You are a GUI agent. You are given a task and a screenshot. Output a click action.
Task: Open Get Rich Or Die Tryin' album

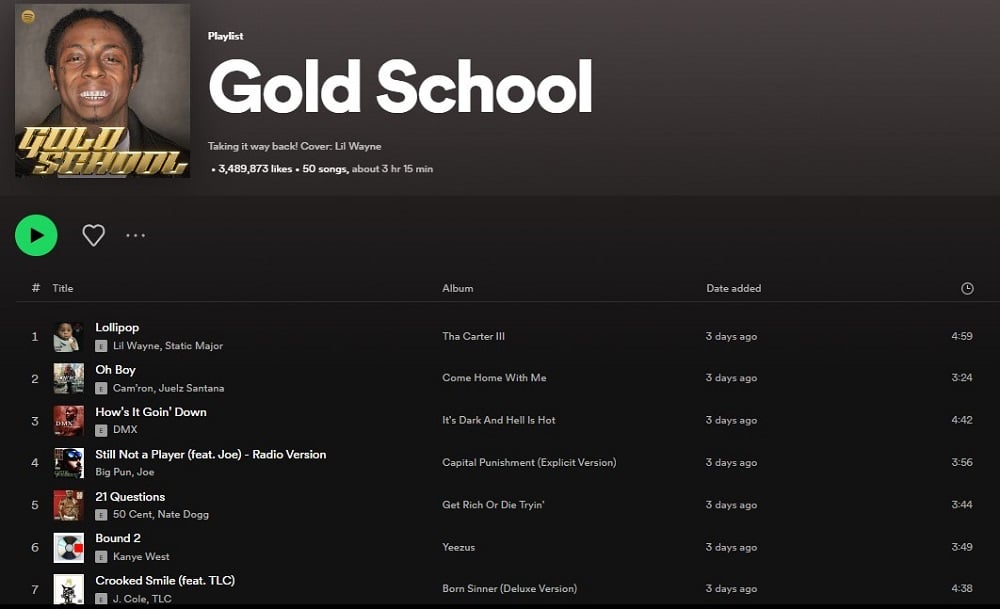[x=493, y=504]
